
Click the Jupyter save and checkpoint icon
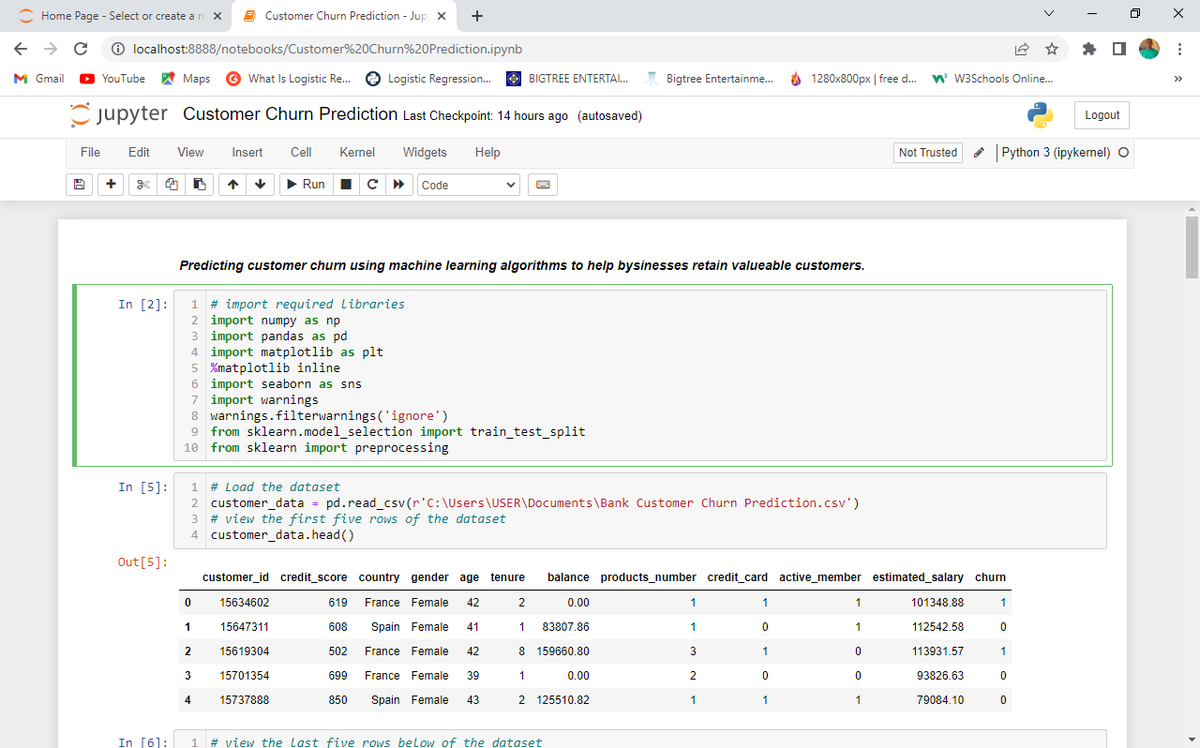[x=78, y=185]
